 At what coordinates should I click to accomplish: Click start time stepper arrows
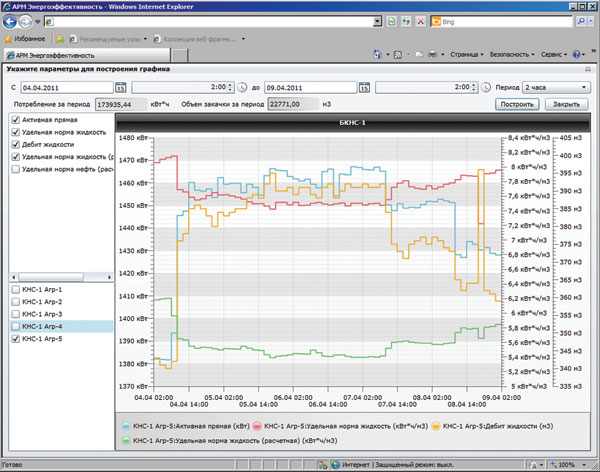coord(230,87)
